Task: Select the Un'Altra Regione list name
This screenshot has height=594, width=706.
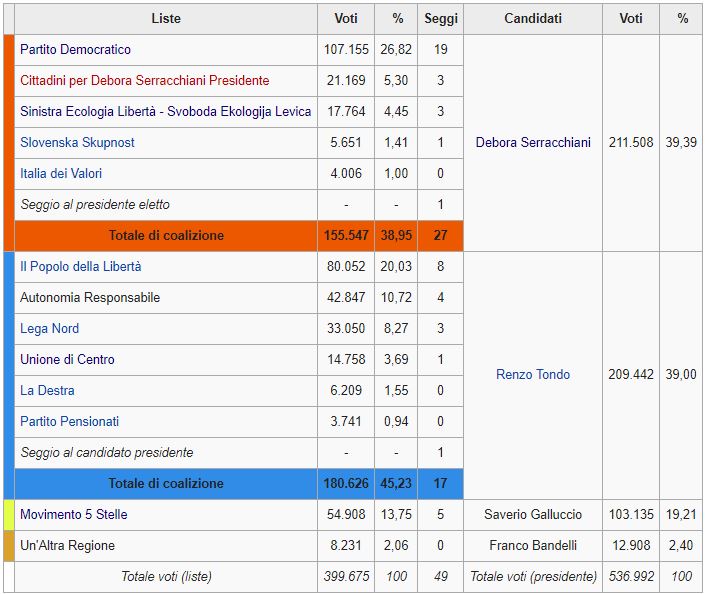Action: [68, 545]
